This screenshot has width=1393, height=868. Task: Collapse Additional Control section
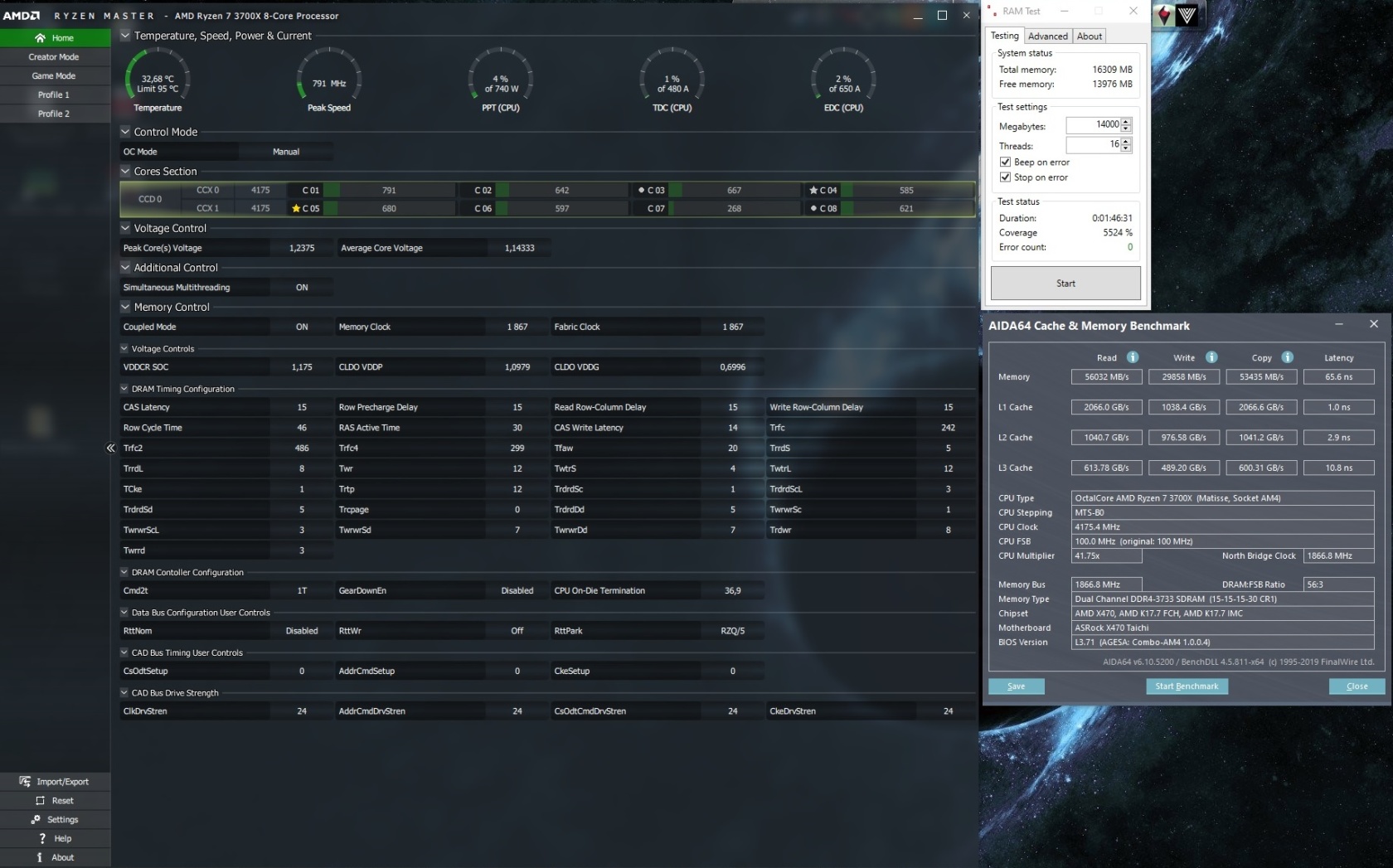point(125,268)
